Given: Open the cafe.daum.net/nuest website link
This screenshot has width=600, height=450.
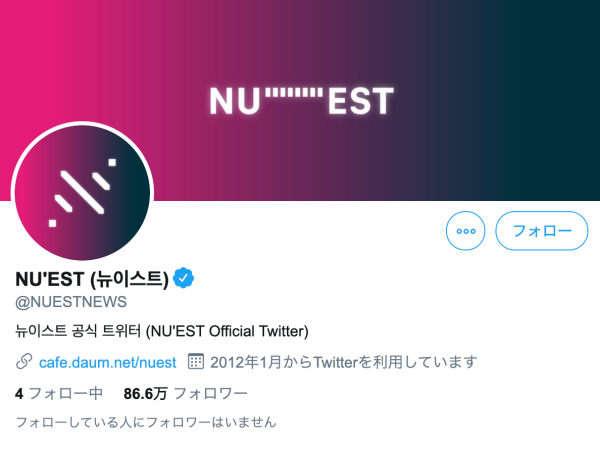Looking at the screenshot, I should 108,362.
